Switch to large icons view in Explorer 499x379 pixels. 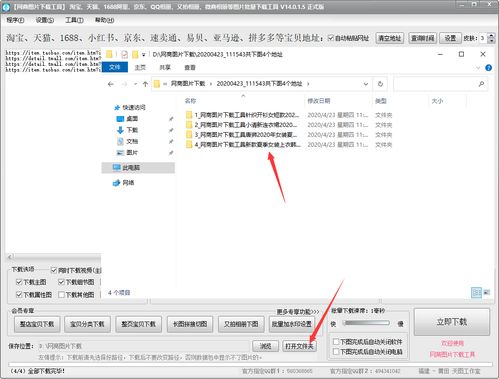coord(487,293)
